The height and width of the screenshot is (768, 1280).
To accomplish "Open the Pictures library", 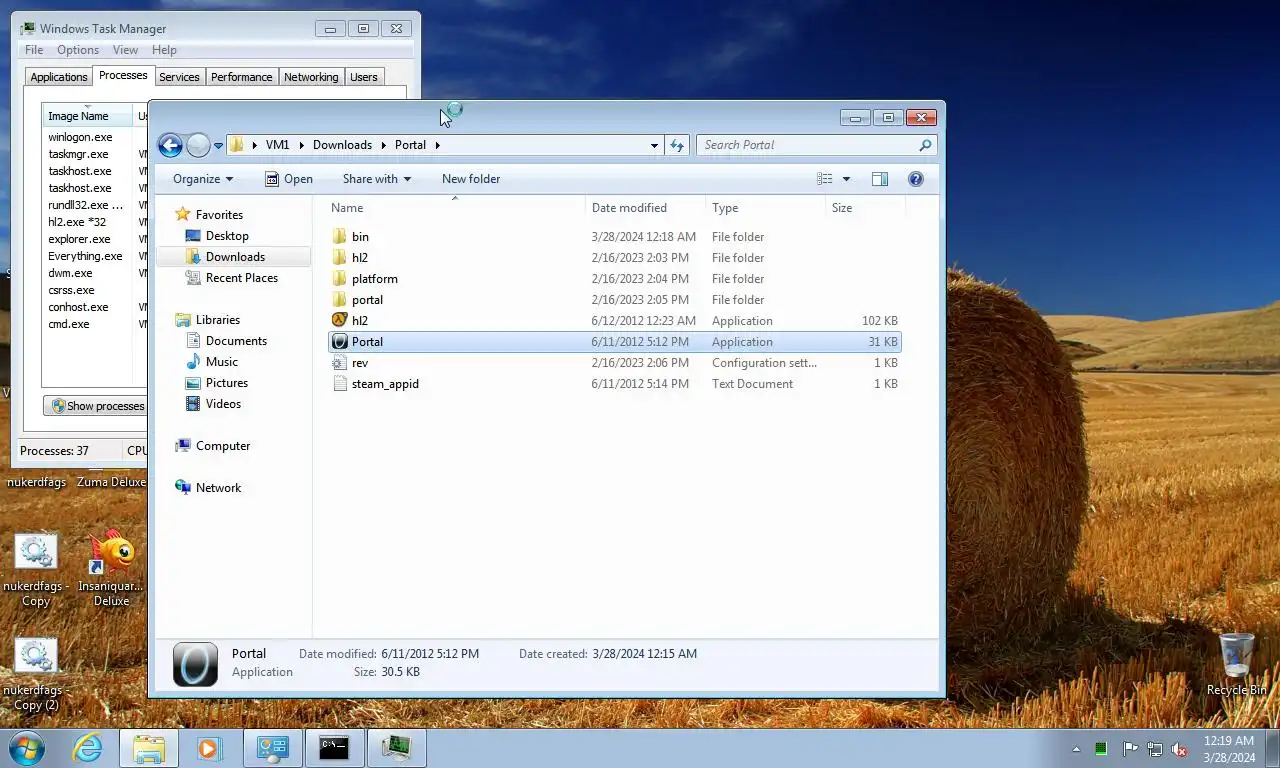I will (x=227, y=383).
